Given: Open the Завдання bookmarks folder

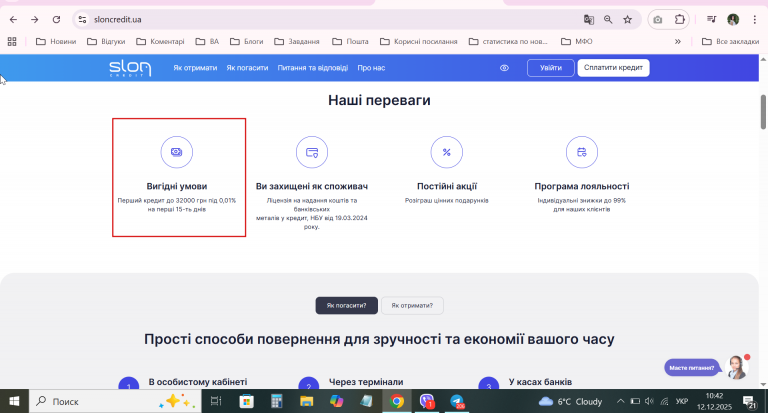Looking at the screenshot, I should (x=297, y=42).
